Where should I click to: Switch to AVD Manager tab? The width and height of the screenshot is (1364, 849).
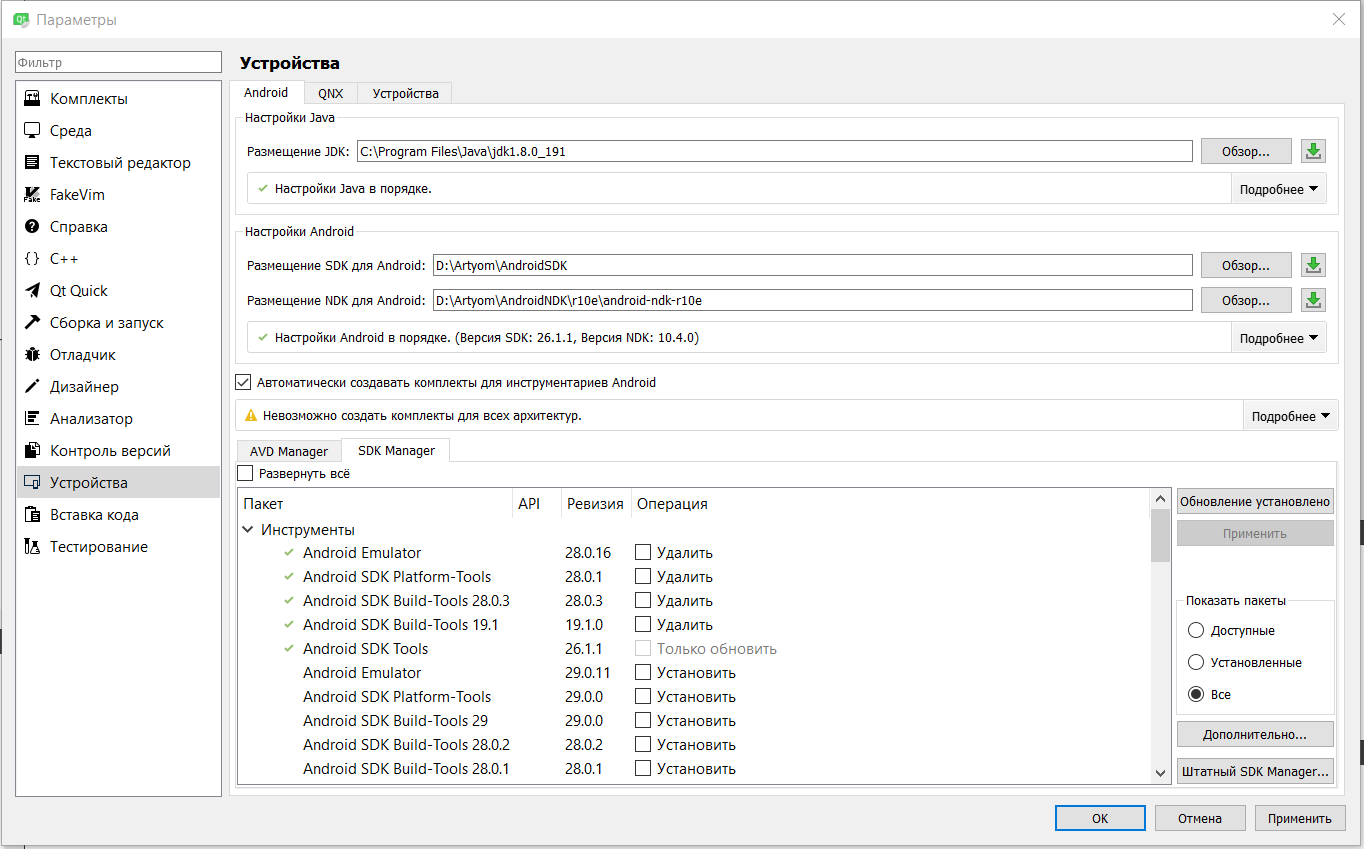289,451
